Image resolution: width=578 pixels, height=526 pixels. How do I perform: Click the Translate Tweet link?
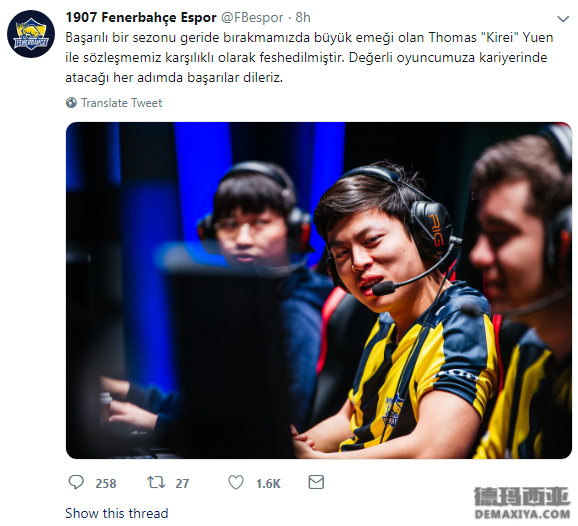point(121,103)
